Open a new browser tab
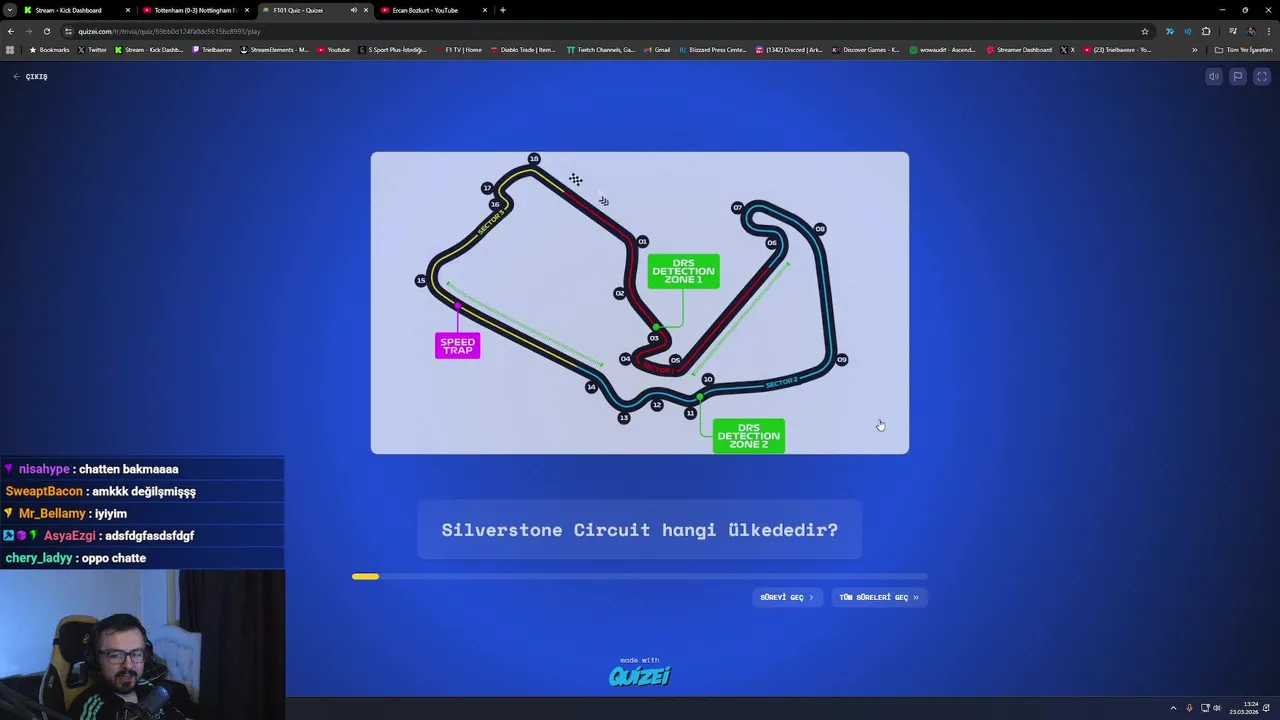 click(503, 10)
